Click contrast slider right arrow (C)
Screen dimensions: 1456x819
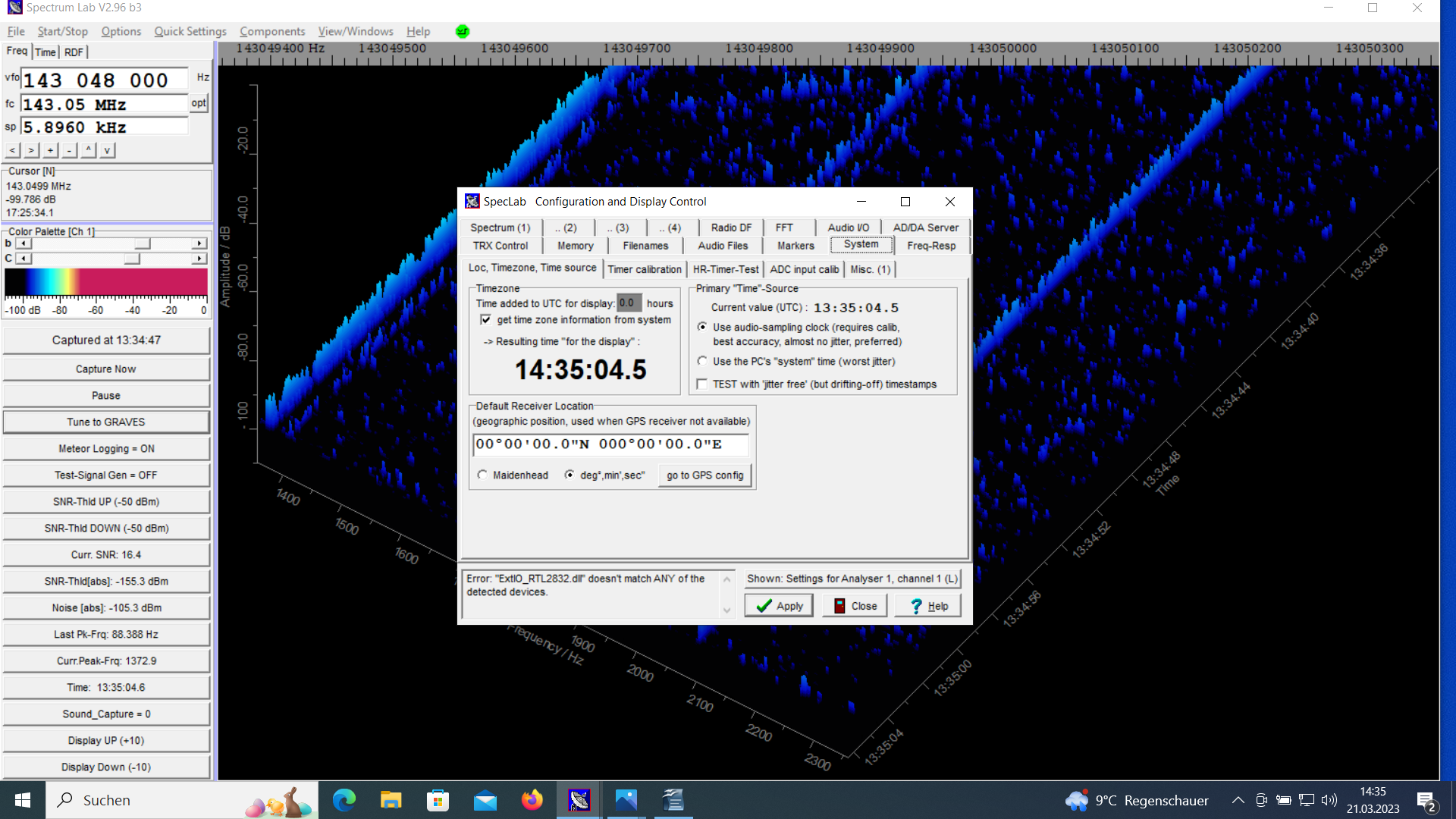199,259
